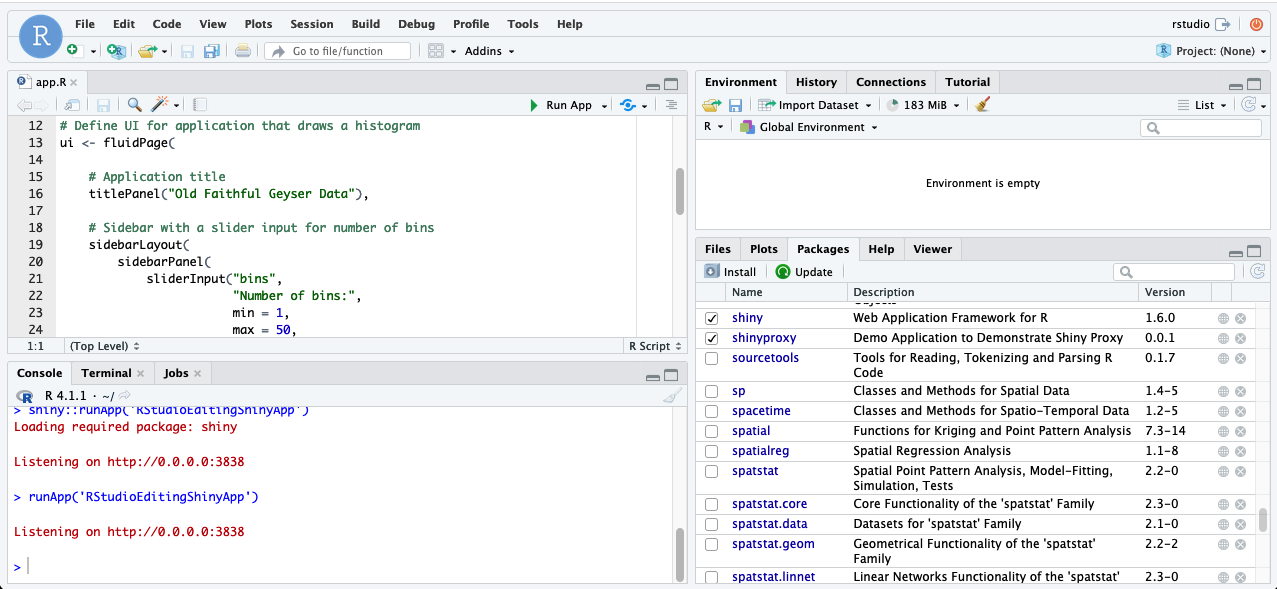Click globe icon in spatial package row
The image size is (1277, 589).
[1223, 431]
